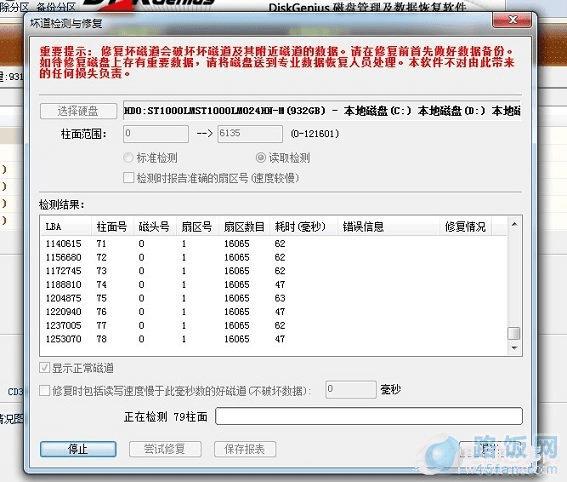The height and width of the screenshot is (482, 567).
Task: Toggle 修复时包括读写速度慢于此毫秒数的好磁道 checkbox
Action: (x=175, y=391)
